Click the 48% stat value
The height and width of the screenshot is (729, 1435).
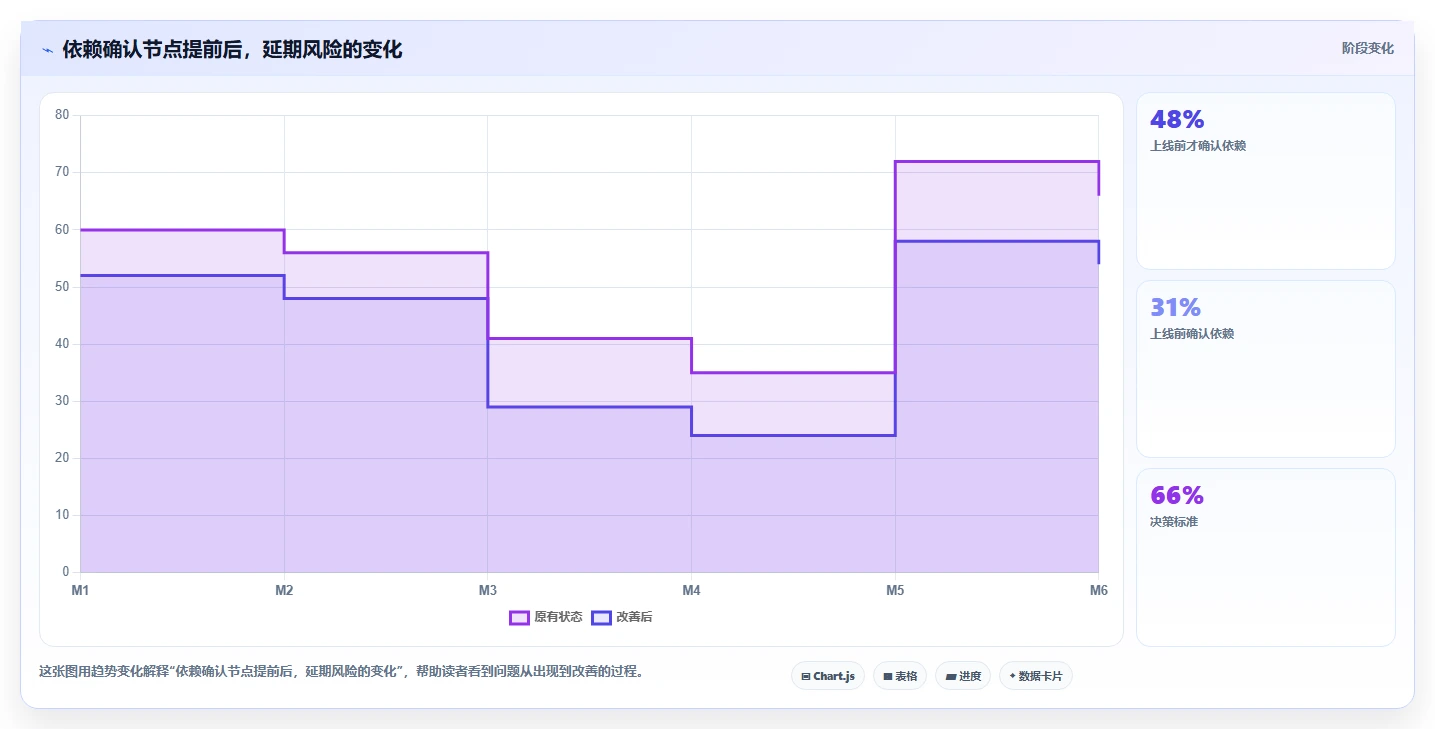[x=1177, y=119]
